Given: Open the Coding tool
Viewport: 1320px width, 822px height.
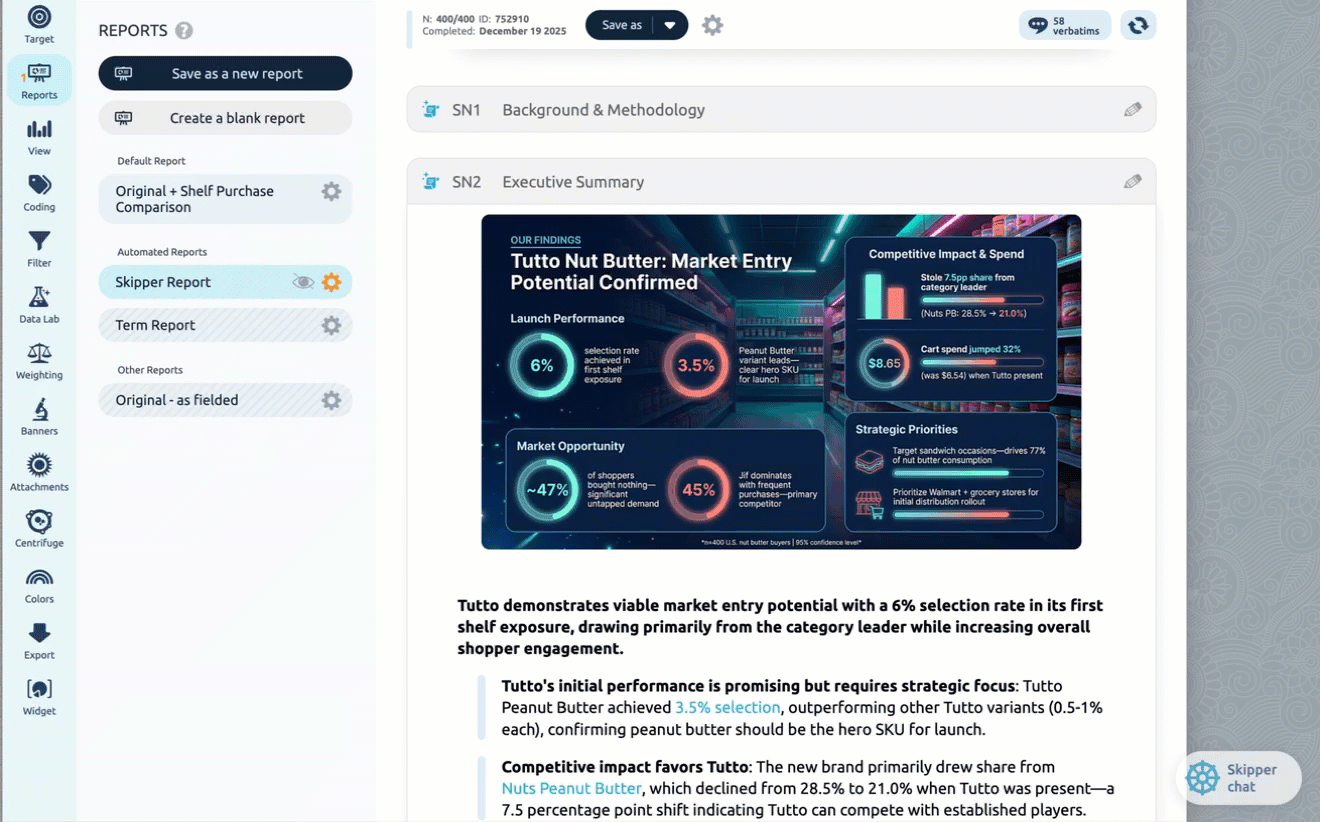Looking at the screenshot, I should 39,192.
